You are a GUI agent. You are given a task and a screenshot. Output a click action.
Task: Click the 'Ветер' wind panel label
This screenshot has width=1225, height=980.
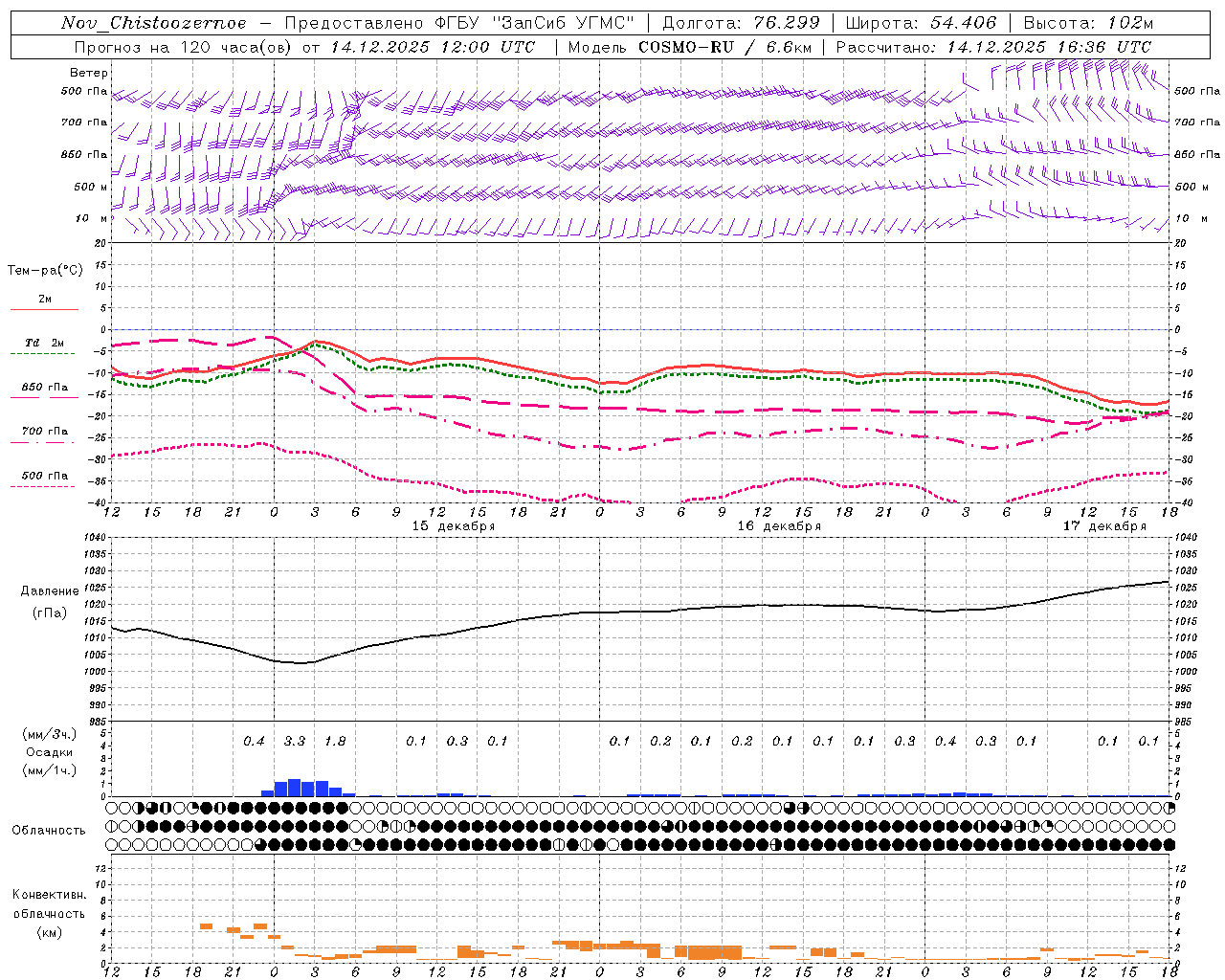(x=89, y=73)
